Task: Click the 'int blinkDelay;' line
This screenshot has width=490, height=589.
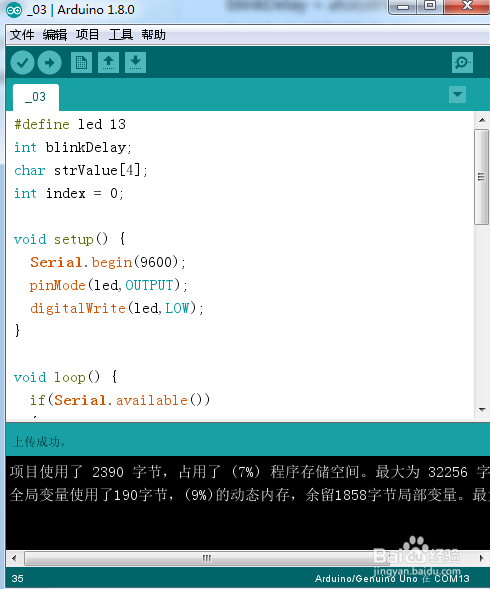Action: (73, 147)
